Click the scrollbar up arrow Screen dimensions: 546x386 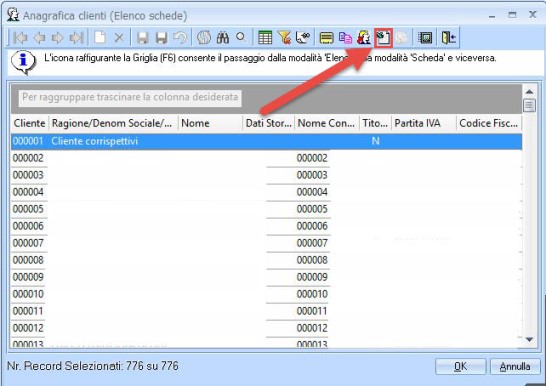529,92
